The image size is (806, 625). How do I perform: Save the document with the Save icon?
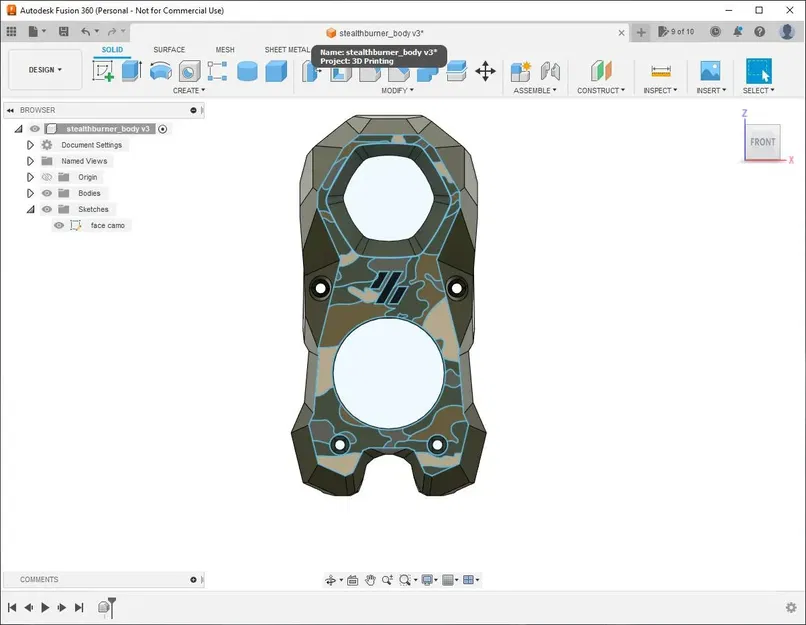tap(64, 32)
